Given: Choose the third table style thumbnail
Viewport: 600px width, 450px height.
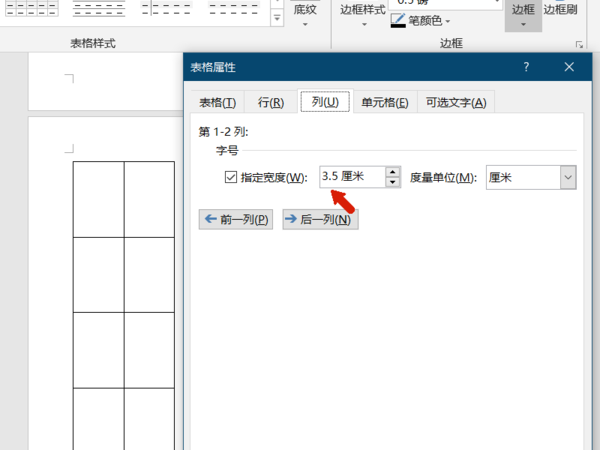Looking at the screenshot, I should [166, 8].
